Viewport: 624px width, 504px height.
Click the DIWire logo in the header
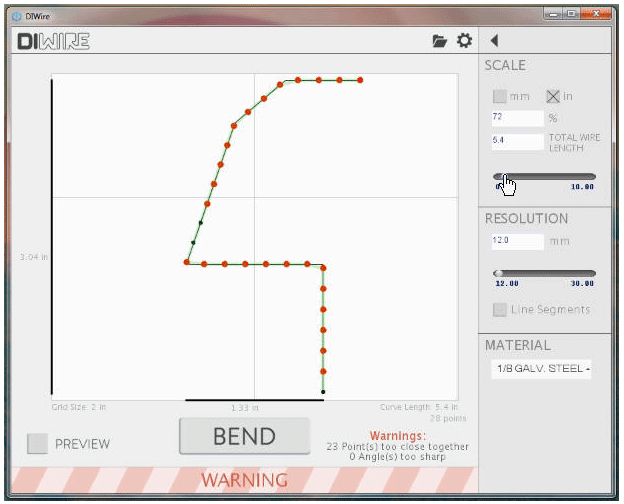pyautogui.click(x=53, y=41)
